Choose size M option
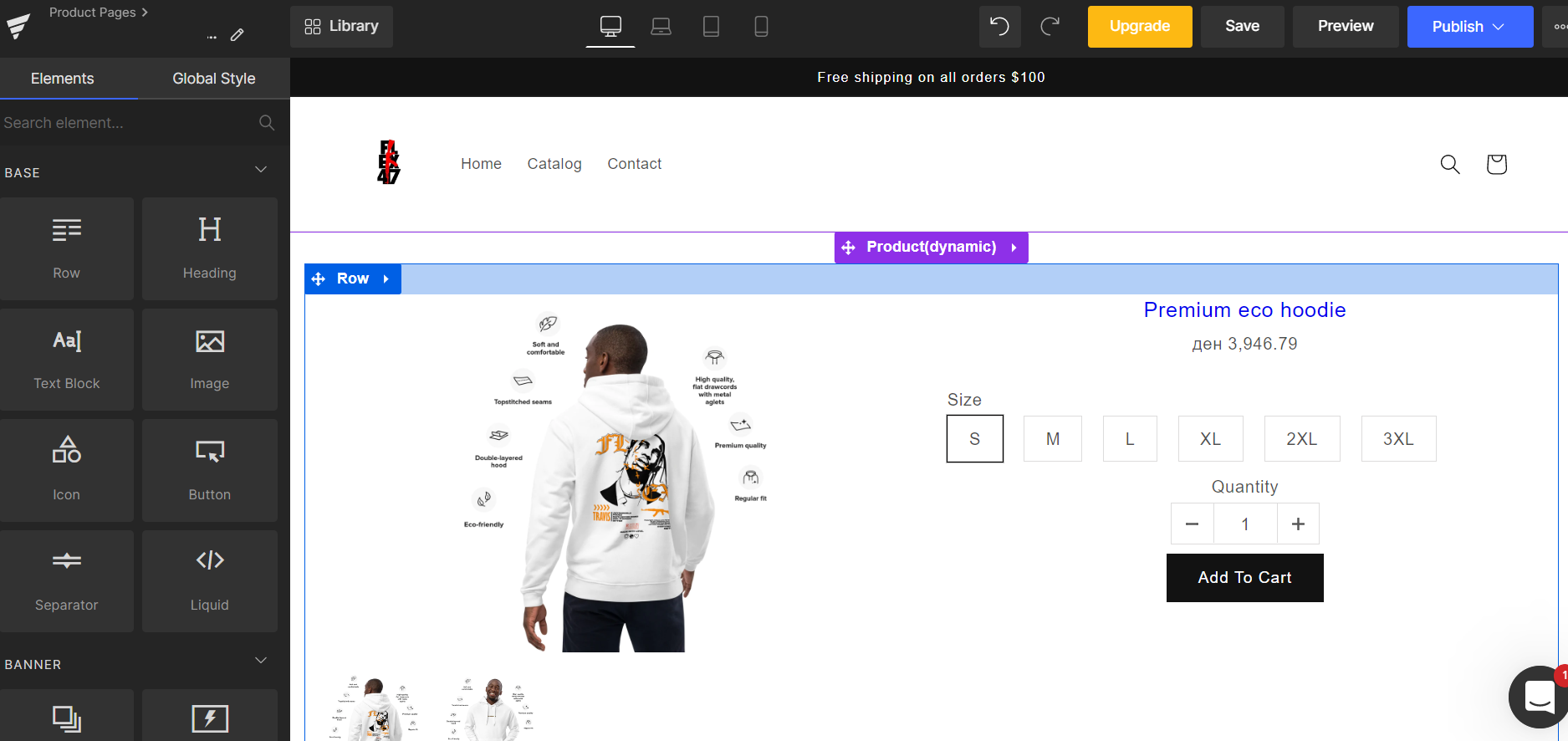The height and width of the screenshot is (741, 1568). point(1053,439)
